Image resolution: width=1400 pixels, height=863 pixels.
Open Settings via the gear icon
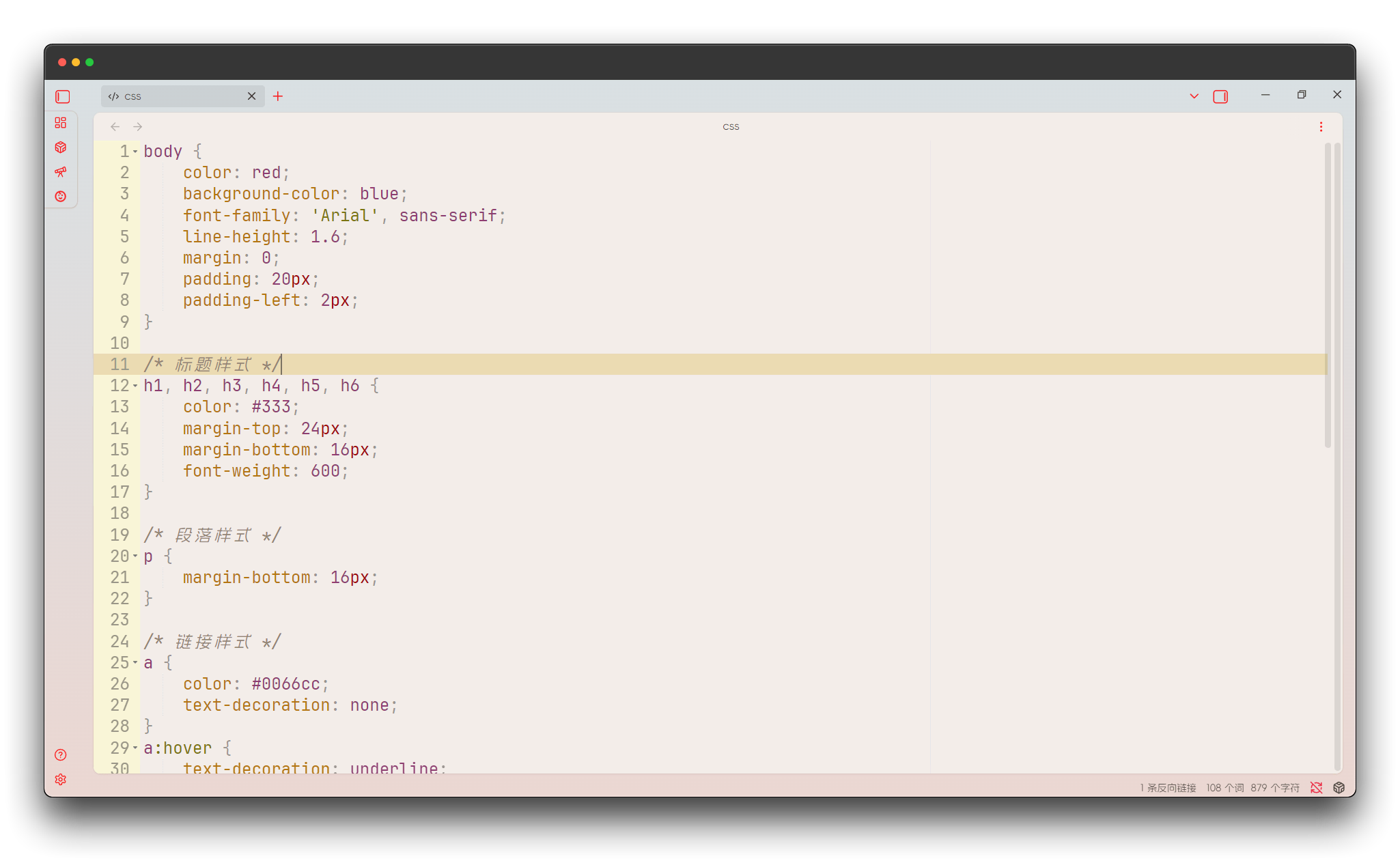[x=60, y=780]
